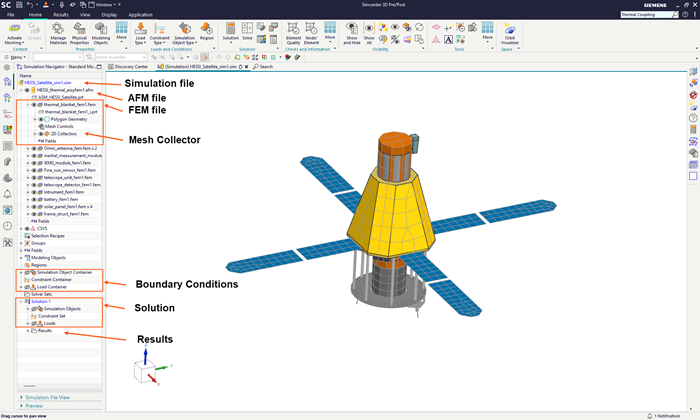The image size is (700, 420).
Task: Click More in the Tools group
Action: [x=488, y=31]
